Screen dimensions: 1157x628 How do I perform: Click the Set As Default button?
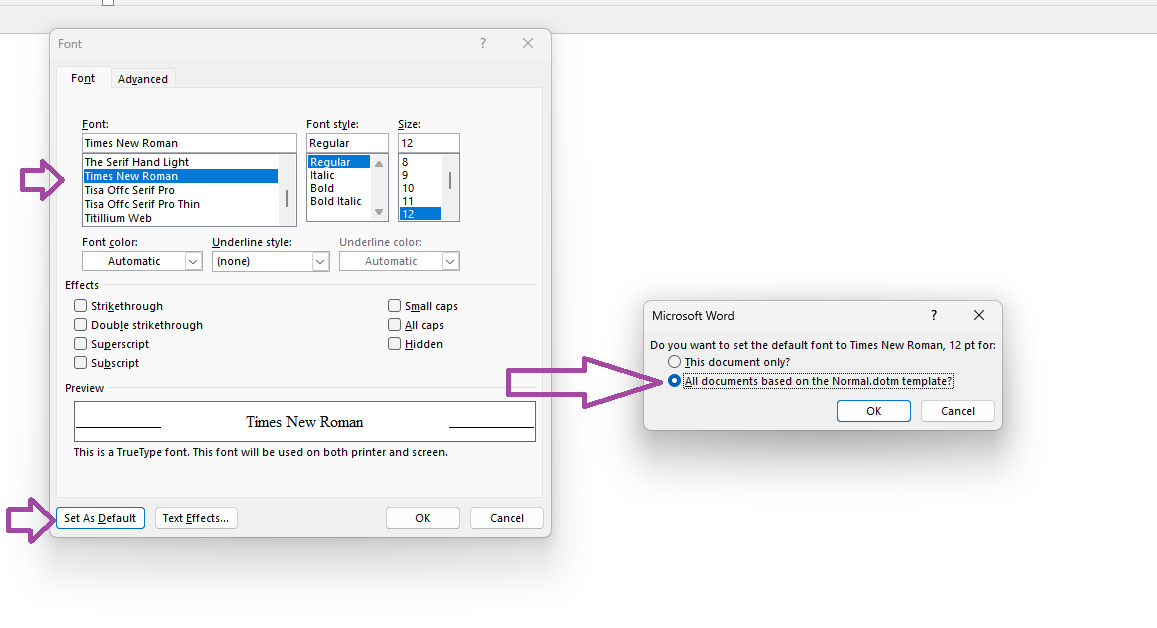(100, 518)
